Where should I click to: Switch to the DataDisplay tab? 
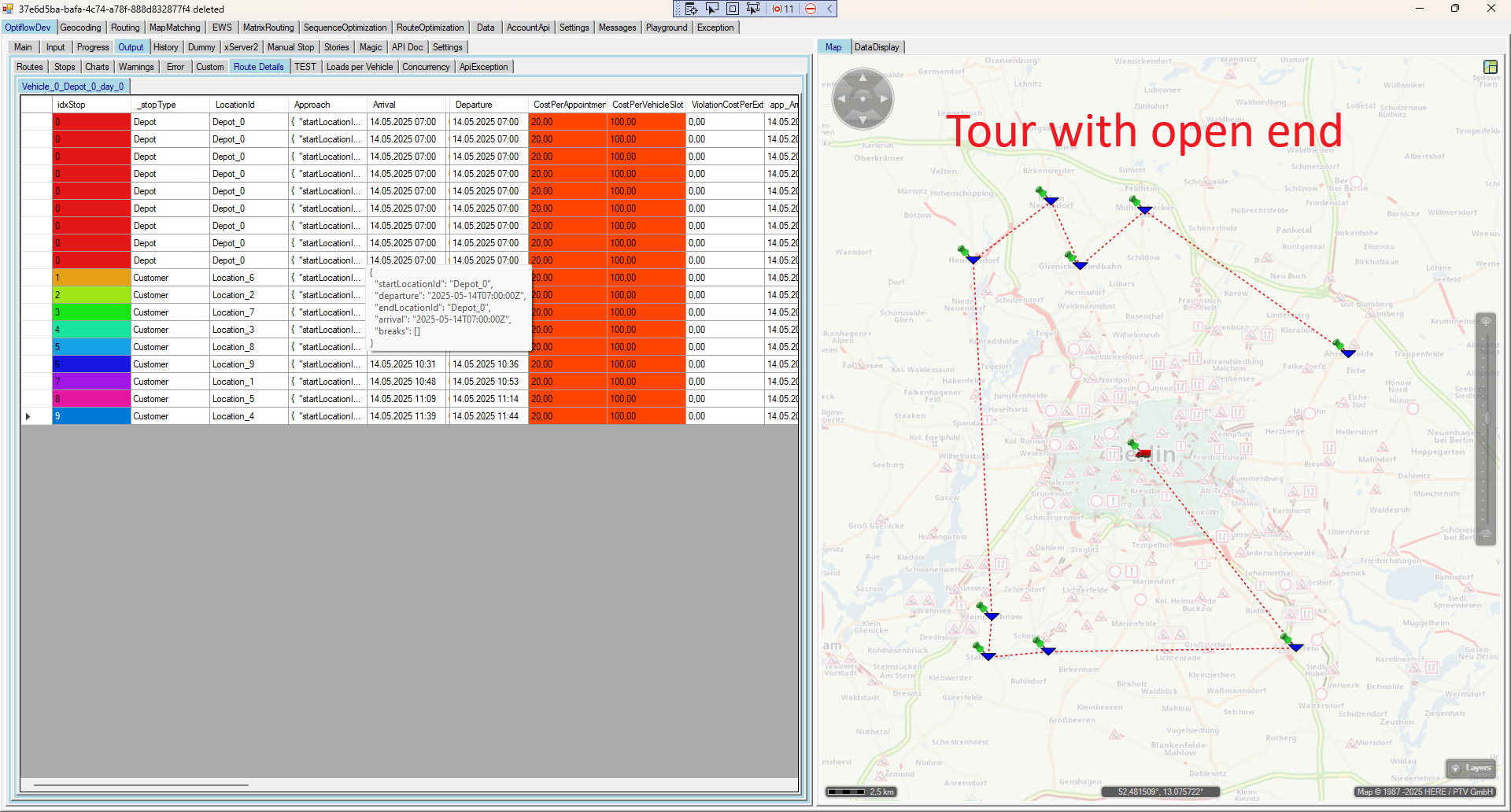(877, 47)
